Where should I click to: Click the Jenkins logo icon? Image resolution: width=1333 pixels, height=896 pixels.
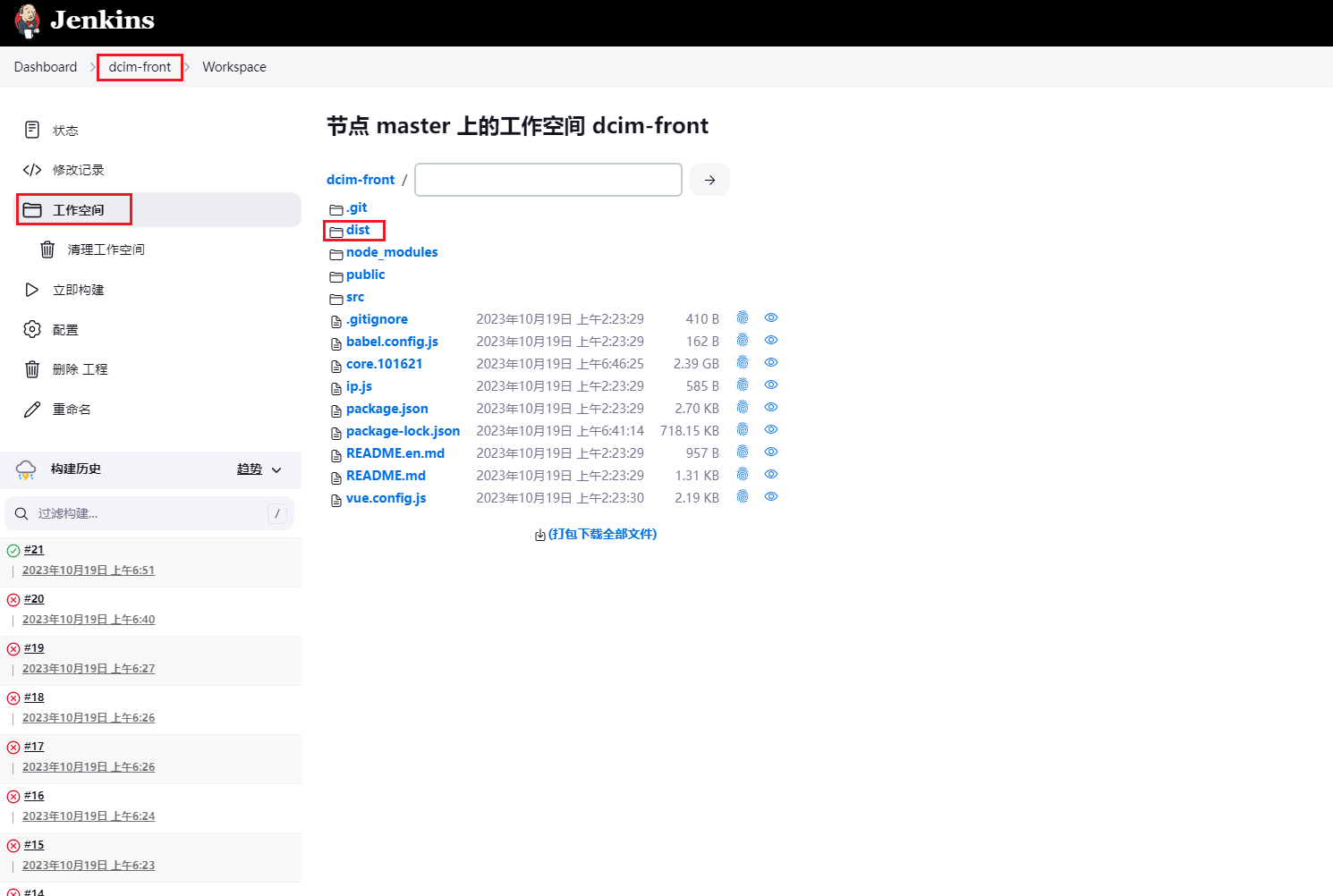28,21
